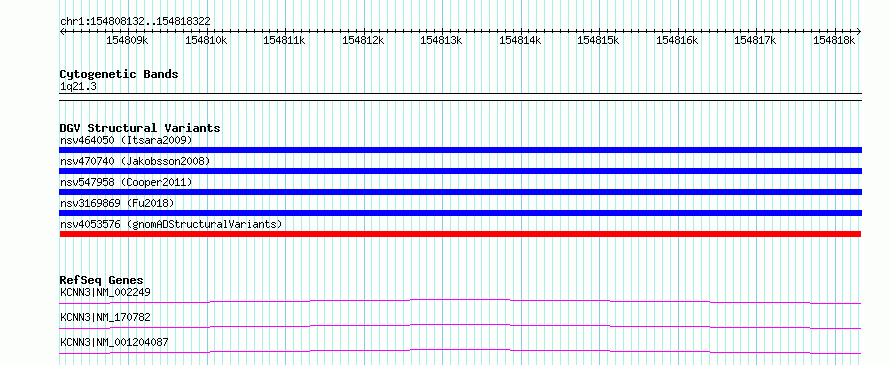Open the KCNN3|NM_170782 transcript label
Image resolution: width=890 pixels, height=365 pixels.
tap(105, 317)
